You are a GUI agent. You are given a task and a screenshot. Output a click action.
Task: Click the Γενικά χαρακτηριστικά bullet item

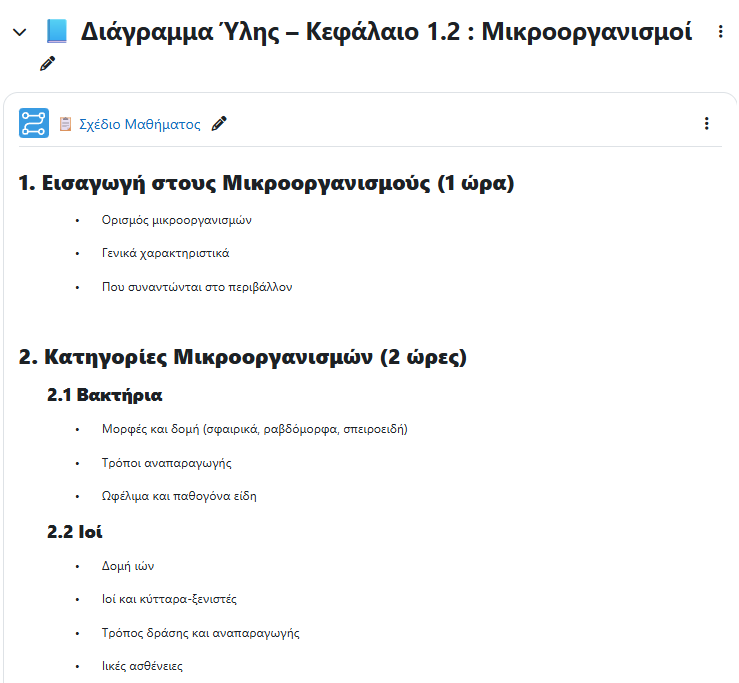[165, 253]
